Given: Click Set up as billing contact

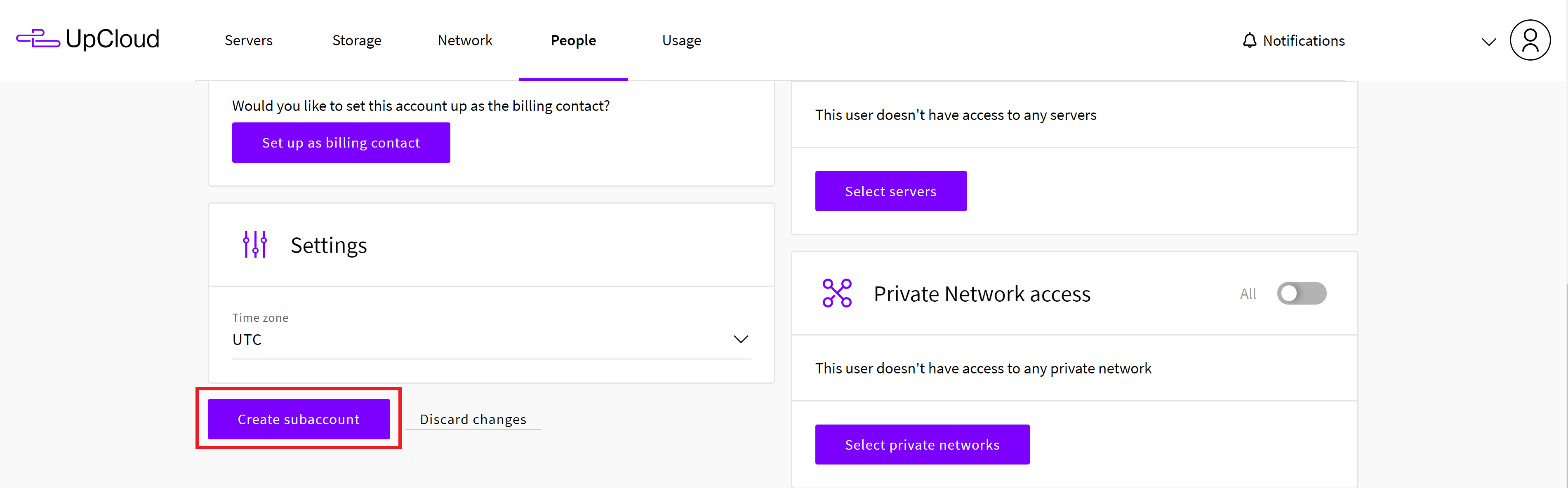Looking at the screenshot, I should coord(341,142).
